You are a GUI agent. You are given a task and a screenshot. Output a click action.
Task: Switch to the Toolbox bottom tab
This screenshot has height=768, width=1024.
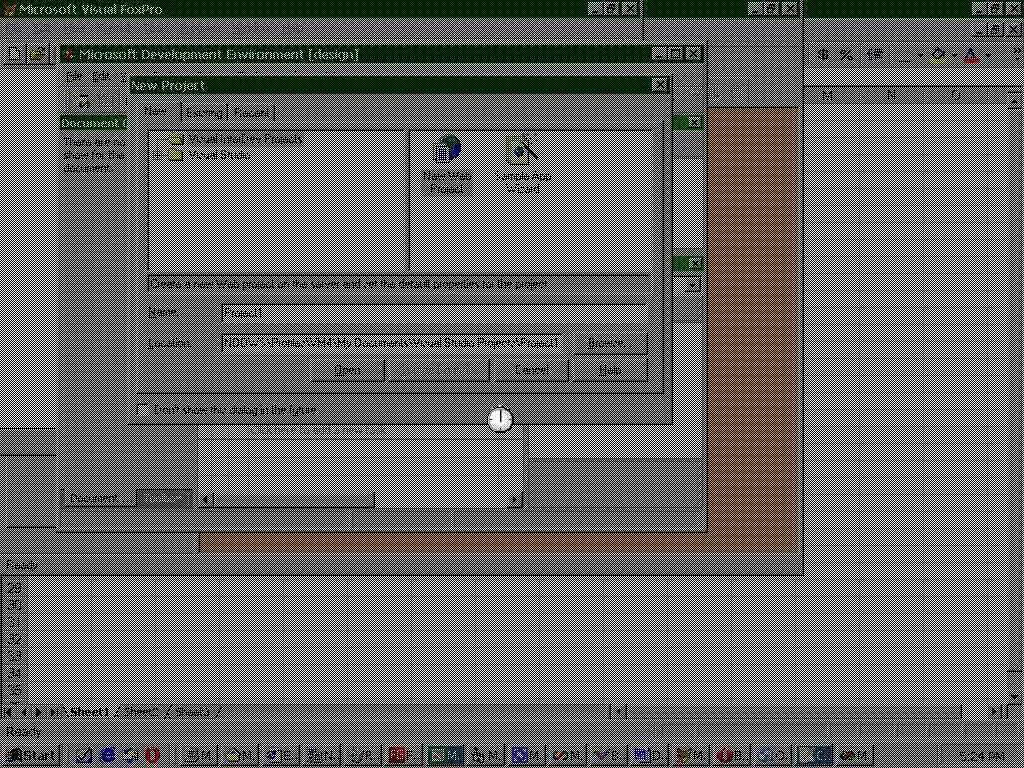(164, 498)
